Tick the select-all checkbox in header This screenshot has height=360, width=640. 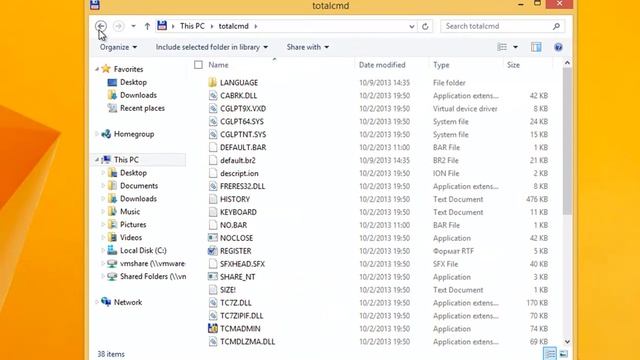pos(198,65)
